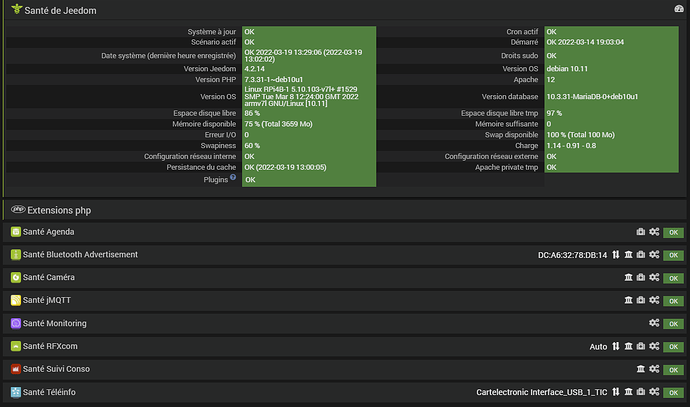Expand the Santé Bluetooth Advertisement section

pyautogui.click(x=80, y=255)
